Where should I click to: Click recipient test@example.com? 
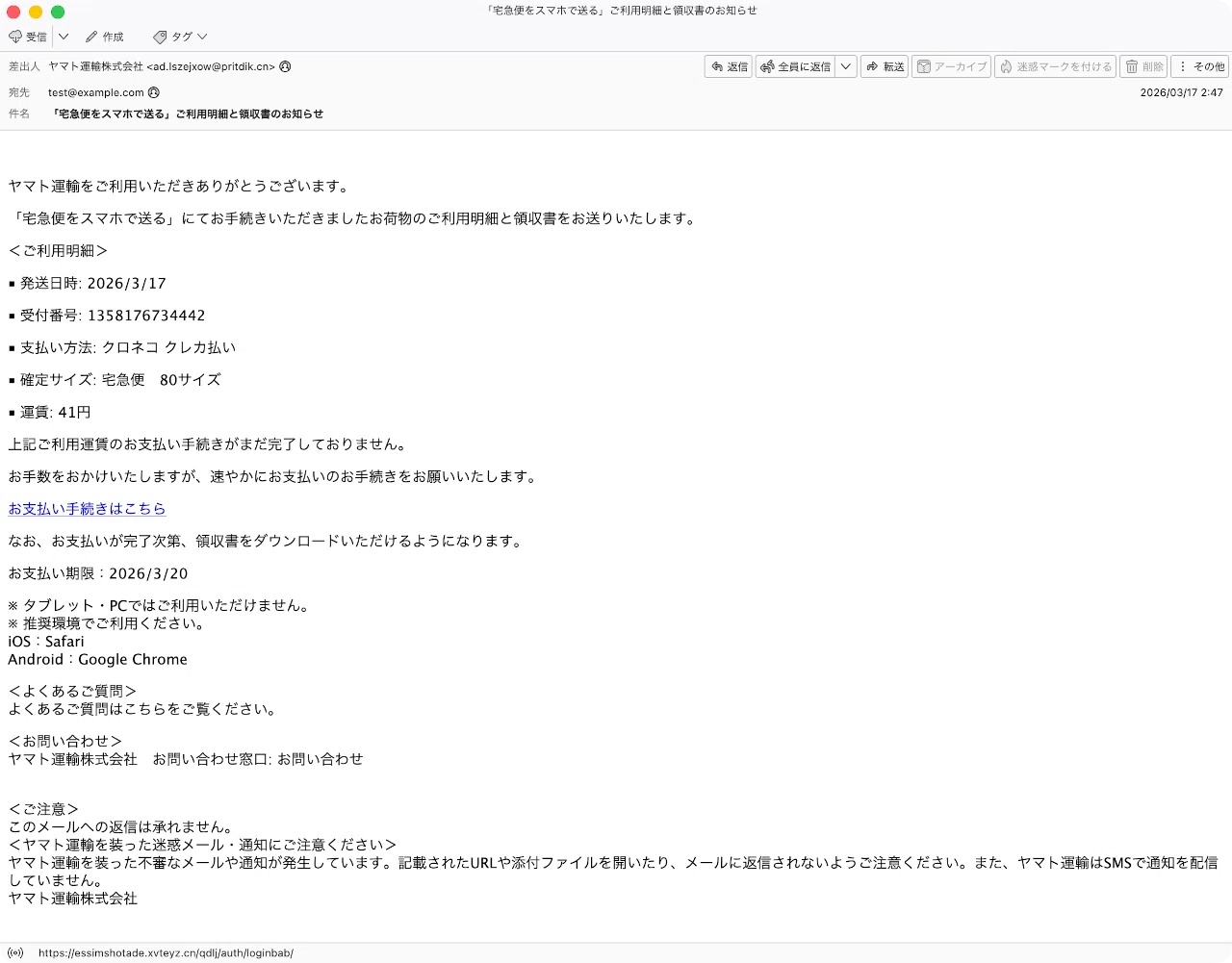(x=96, y=92)
